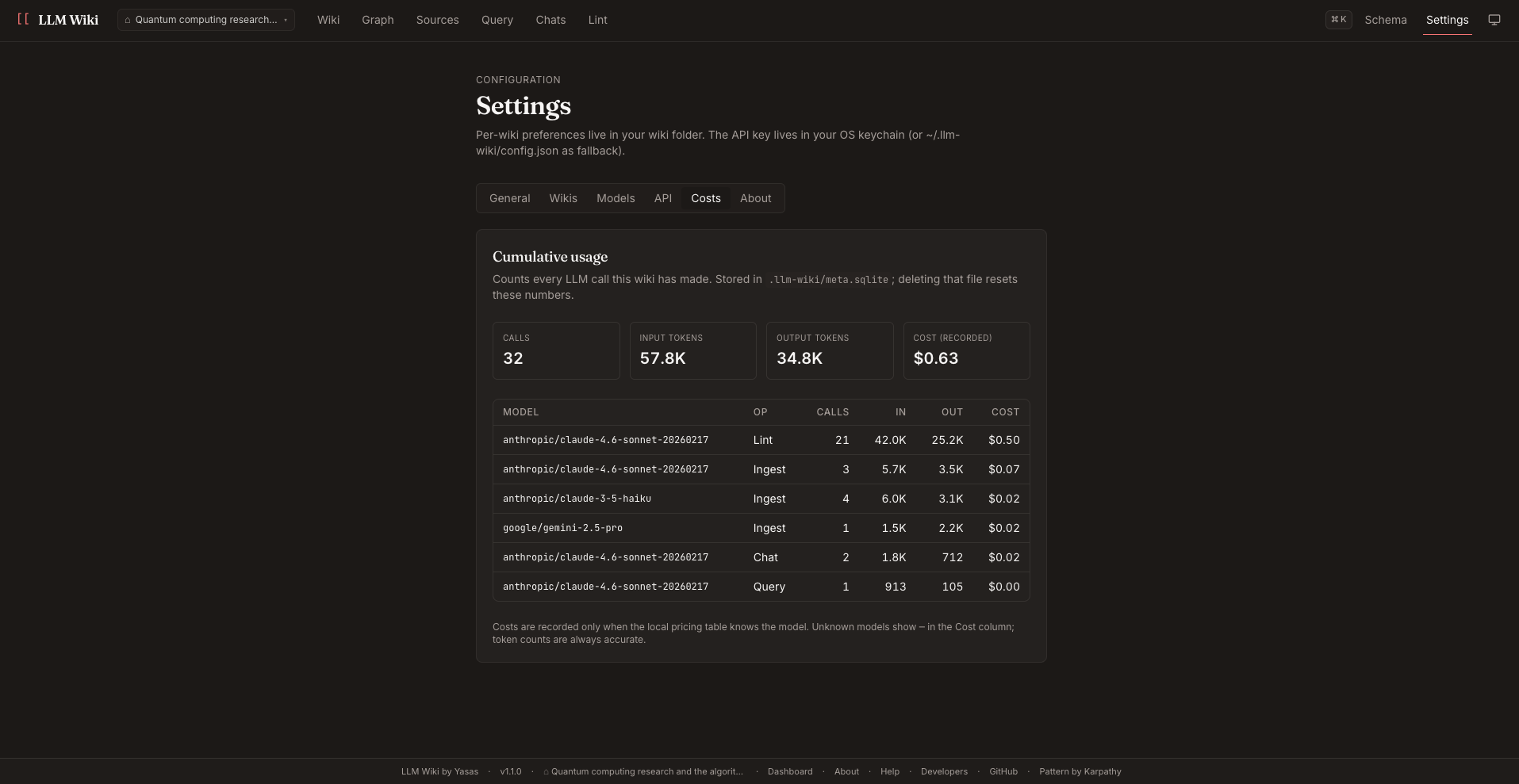The height and width of the screenshot is (784, 1519).
Task: Click the OP column header
Action: (x=760, y=412)
